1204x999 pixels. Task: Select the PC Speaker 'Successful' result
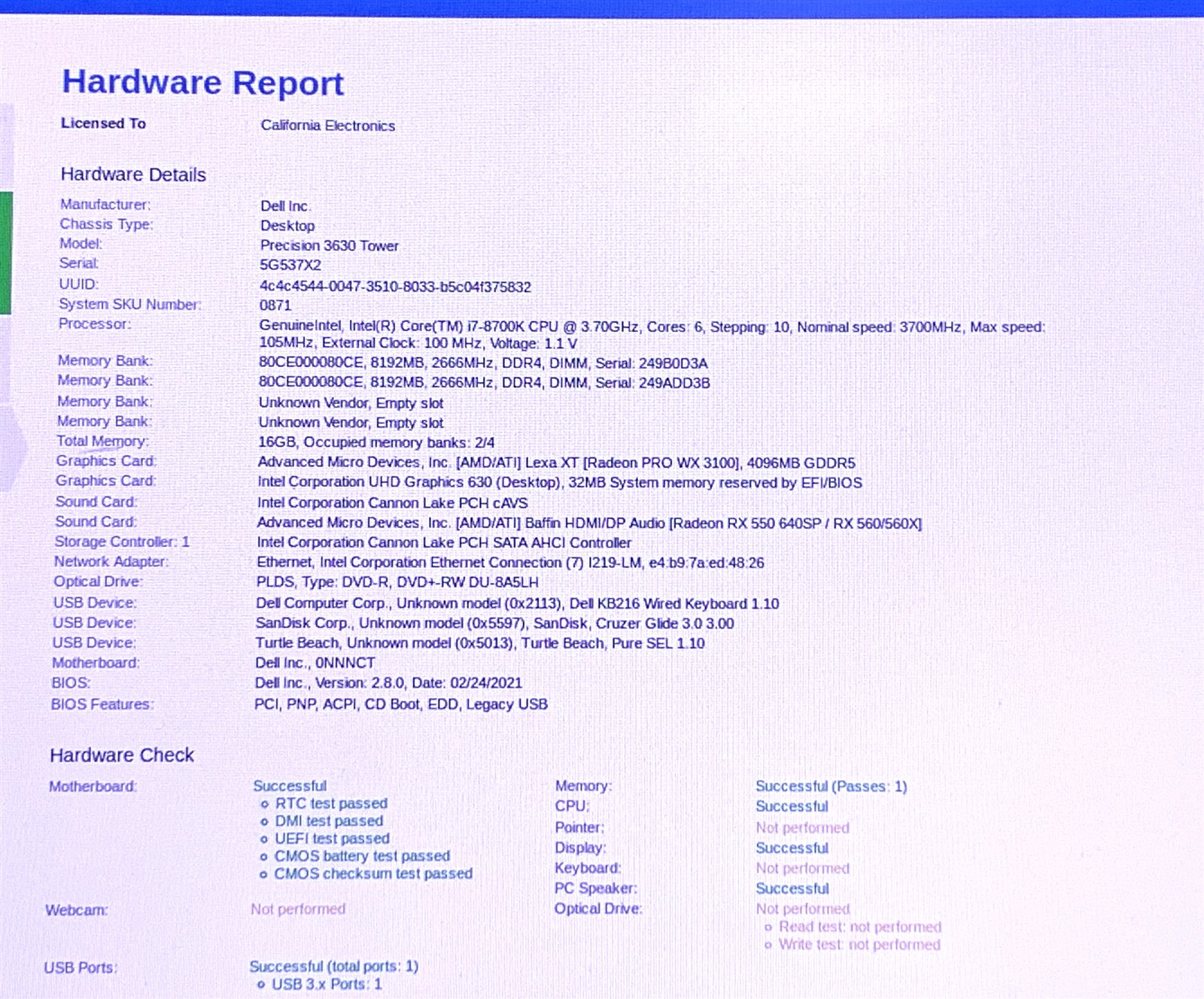[x=792, y=888]
